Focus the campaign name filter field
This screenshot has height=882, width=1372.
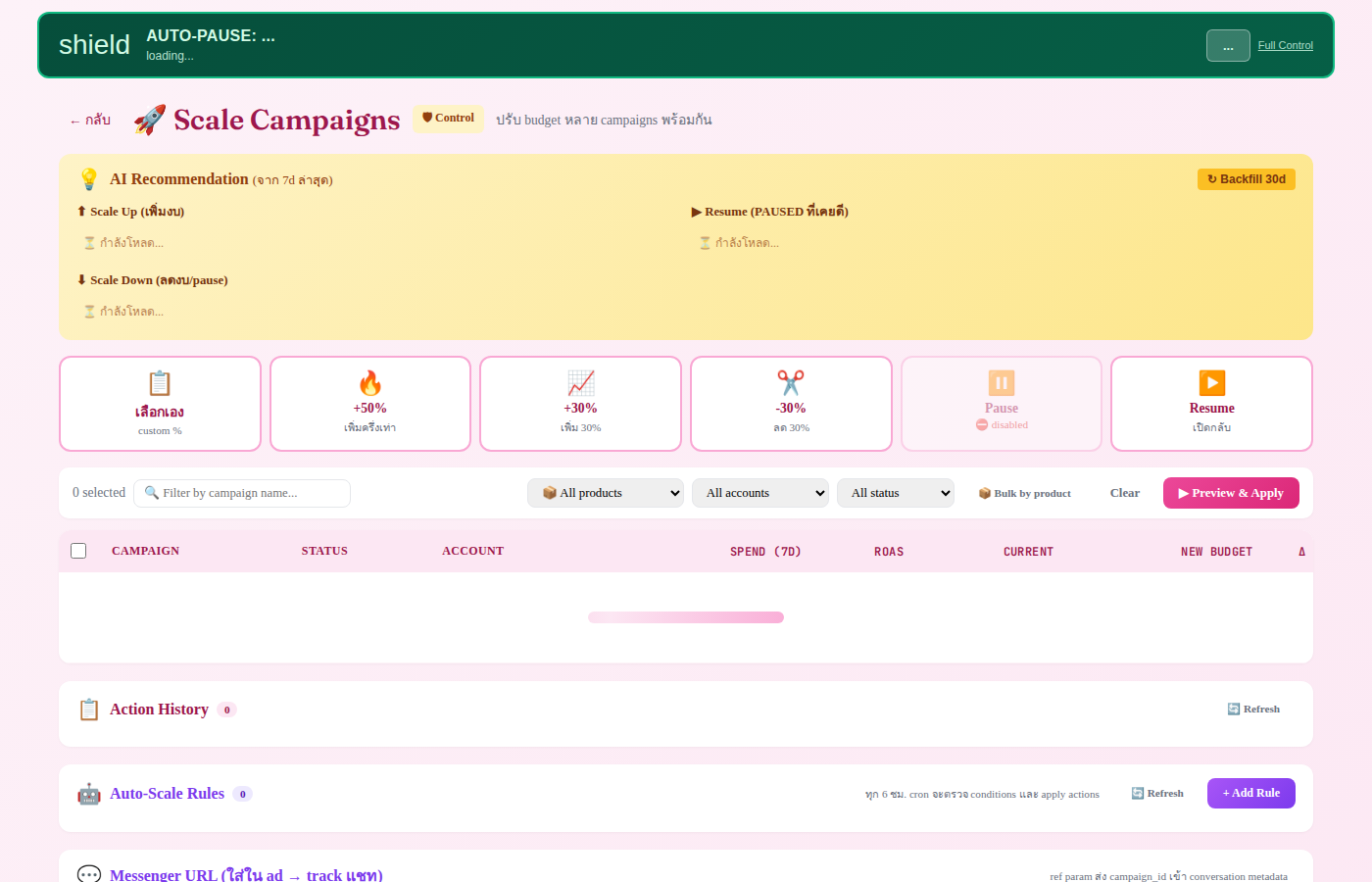coord(242,493)
